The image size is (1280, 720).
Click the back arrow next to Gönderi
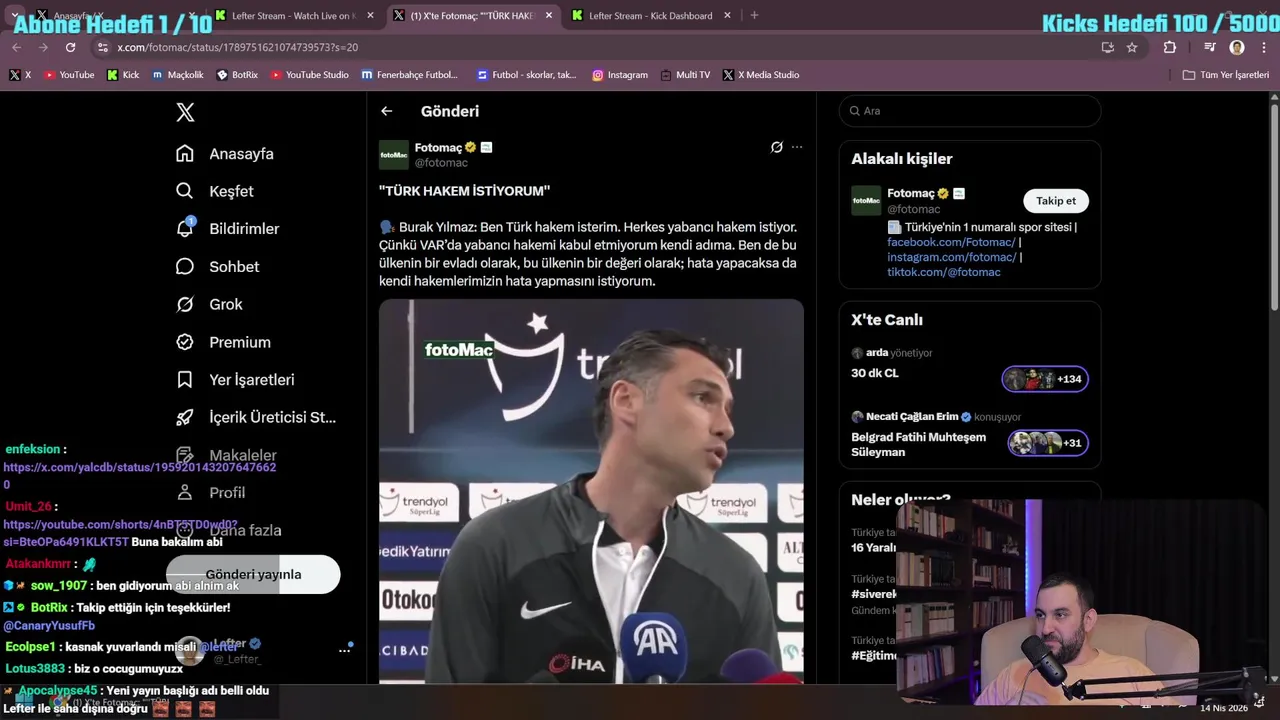[x=387, y=111]
